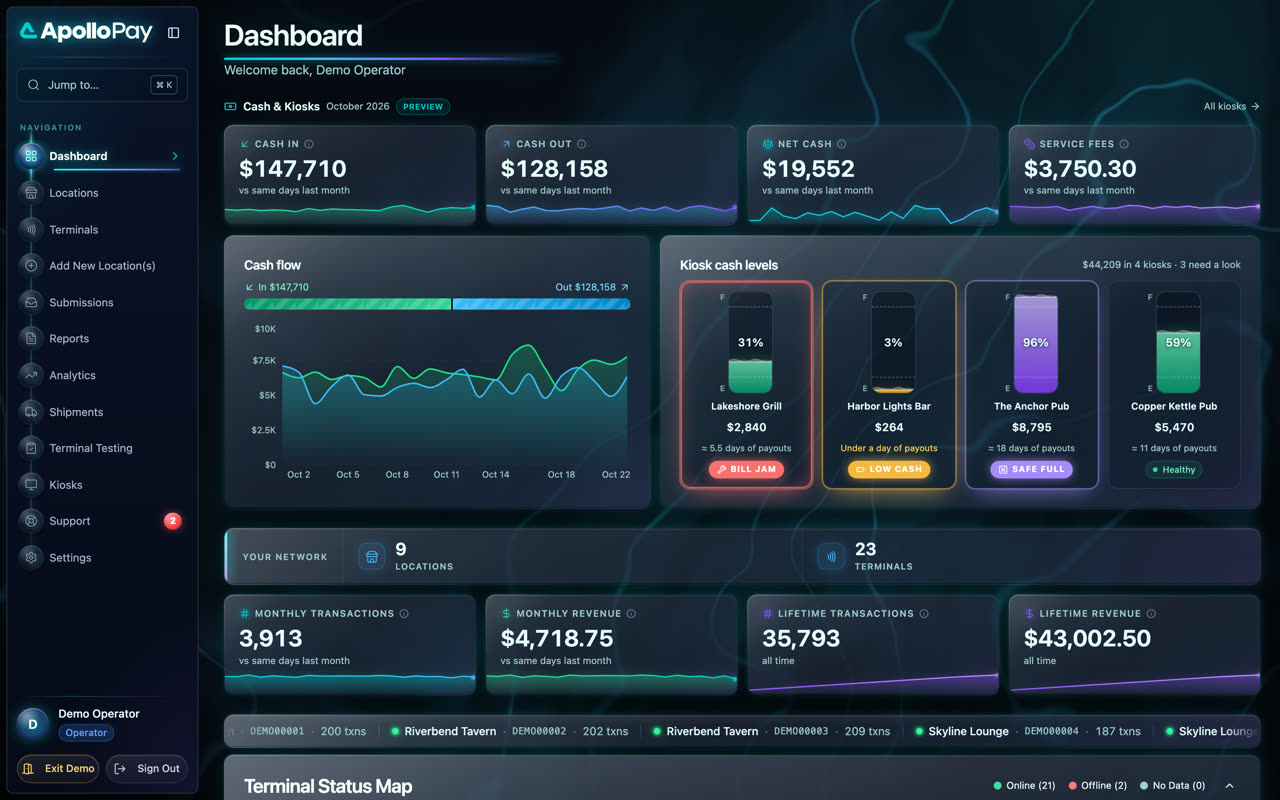Image resolution: width=1280 pixels, height=800 pixels.
Task: Click the Support notification badge 2
Action: pos(173,521)
